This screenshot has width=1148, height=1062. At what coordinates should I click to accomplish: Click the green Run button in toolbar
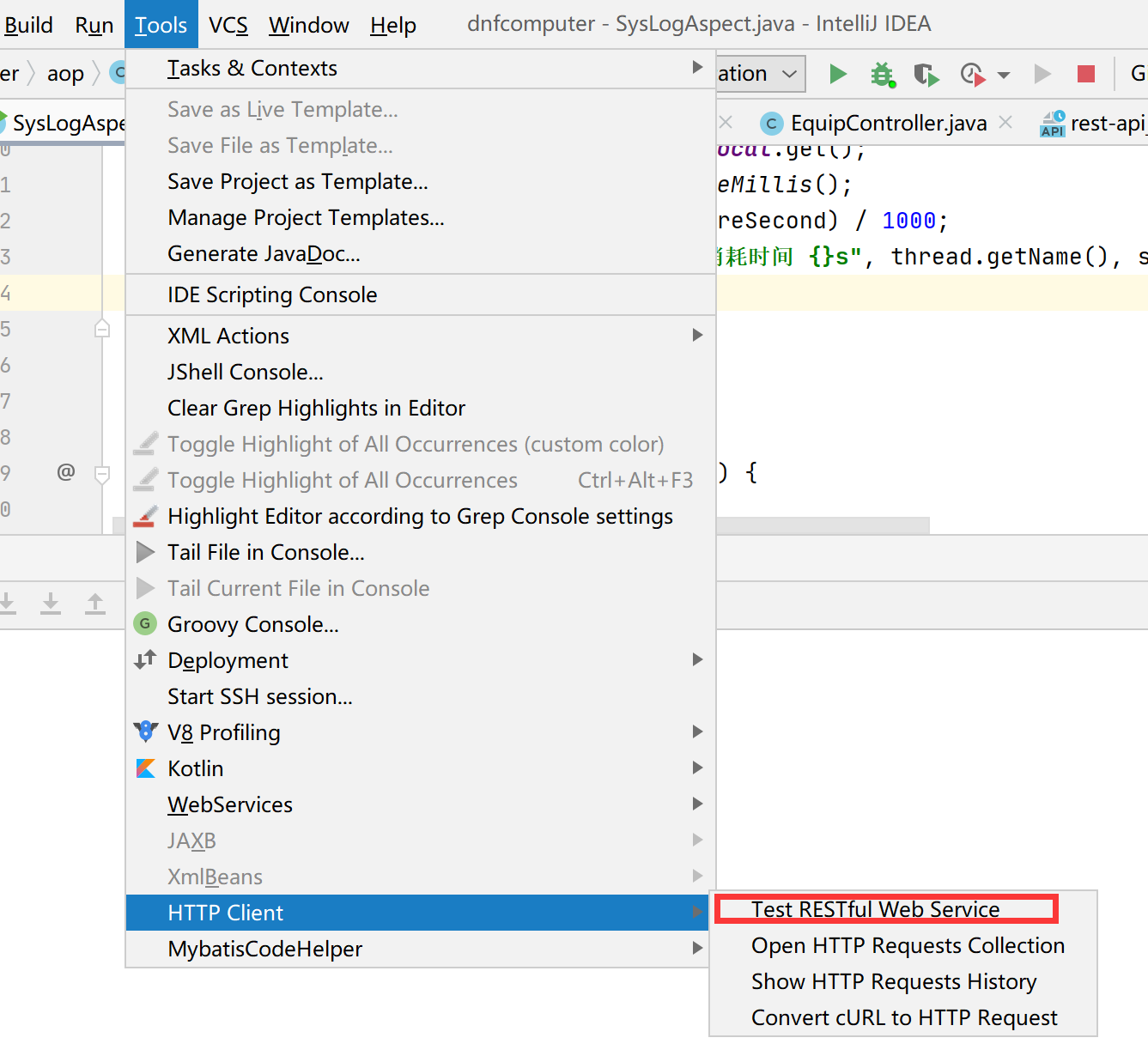838,75
